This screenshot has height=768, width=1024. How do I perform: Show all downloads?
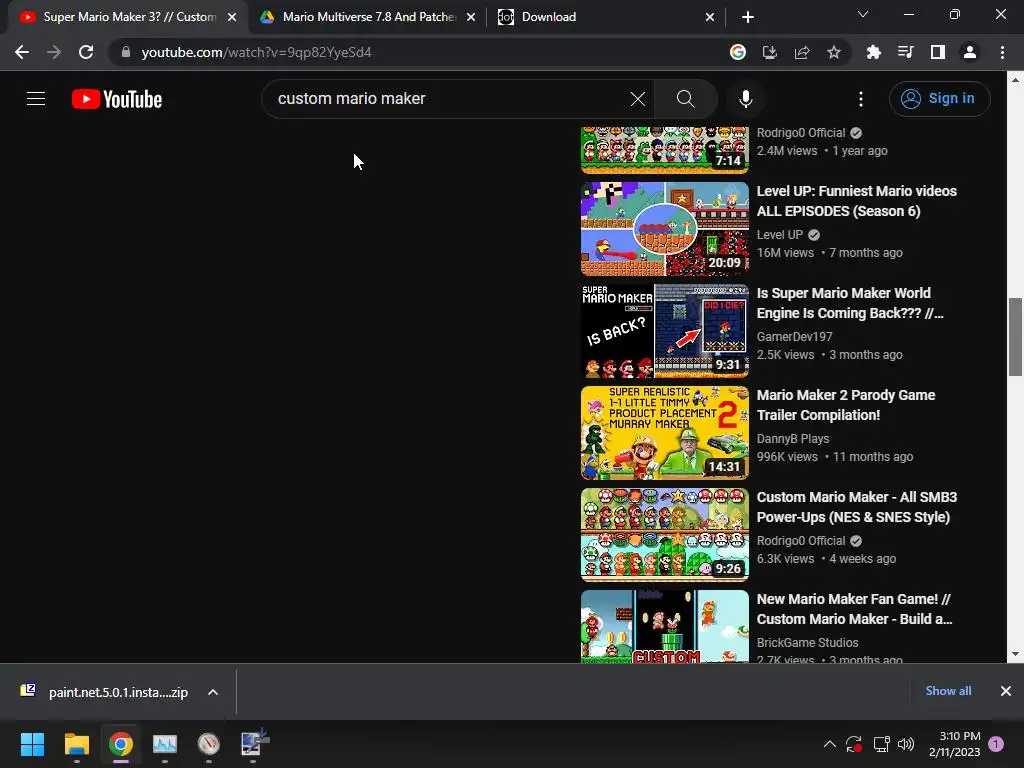[x=948, y=691]
